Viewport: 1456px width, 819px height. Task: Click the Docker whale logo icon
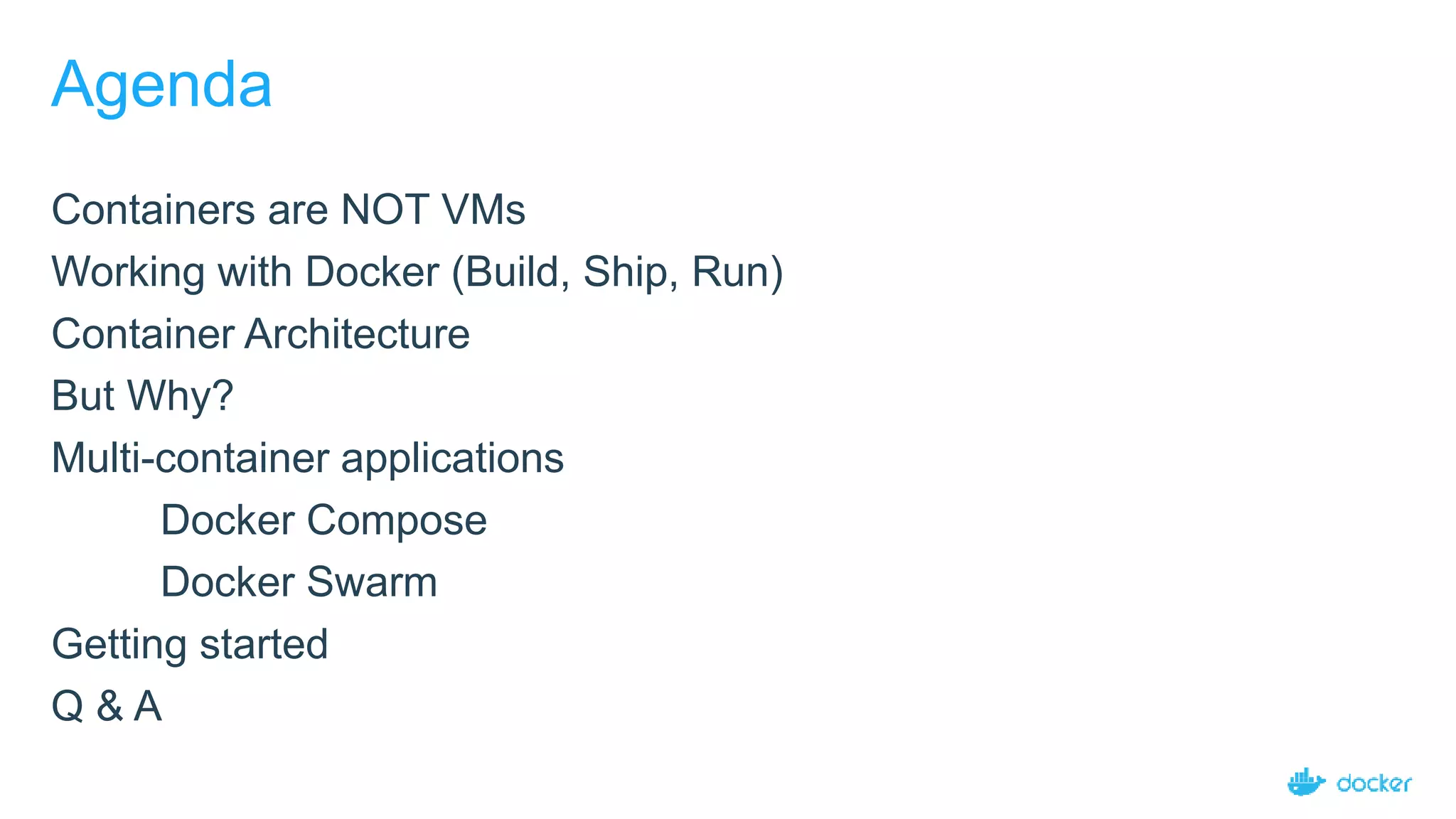pos(1306,782)
